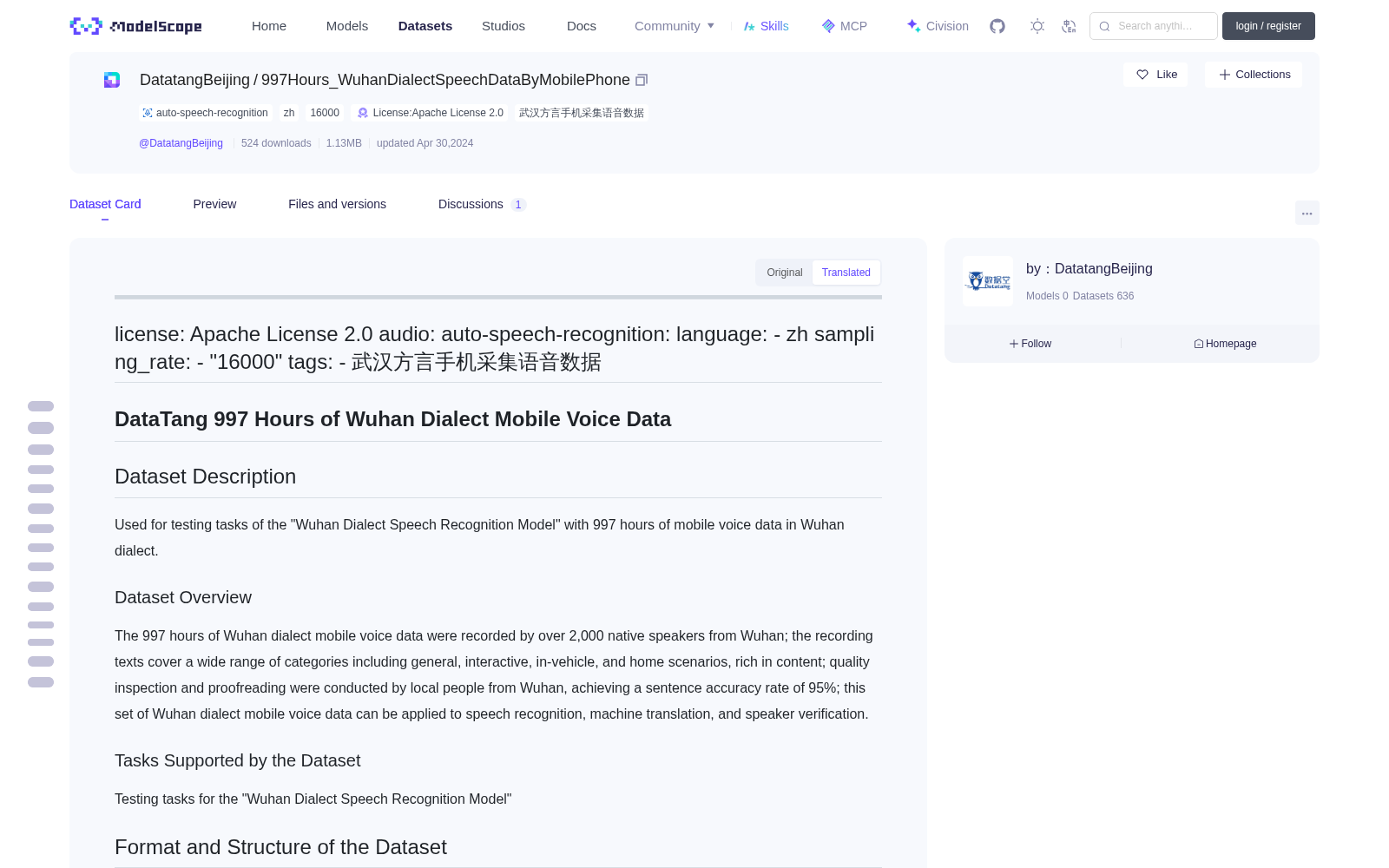Click the 武汉方言手机采集语音数据 tag
Viewport: 1389px width, 868px height.
coord(582,113)
